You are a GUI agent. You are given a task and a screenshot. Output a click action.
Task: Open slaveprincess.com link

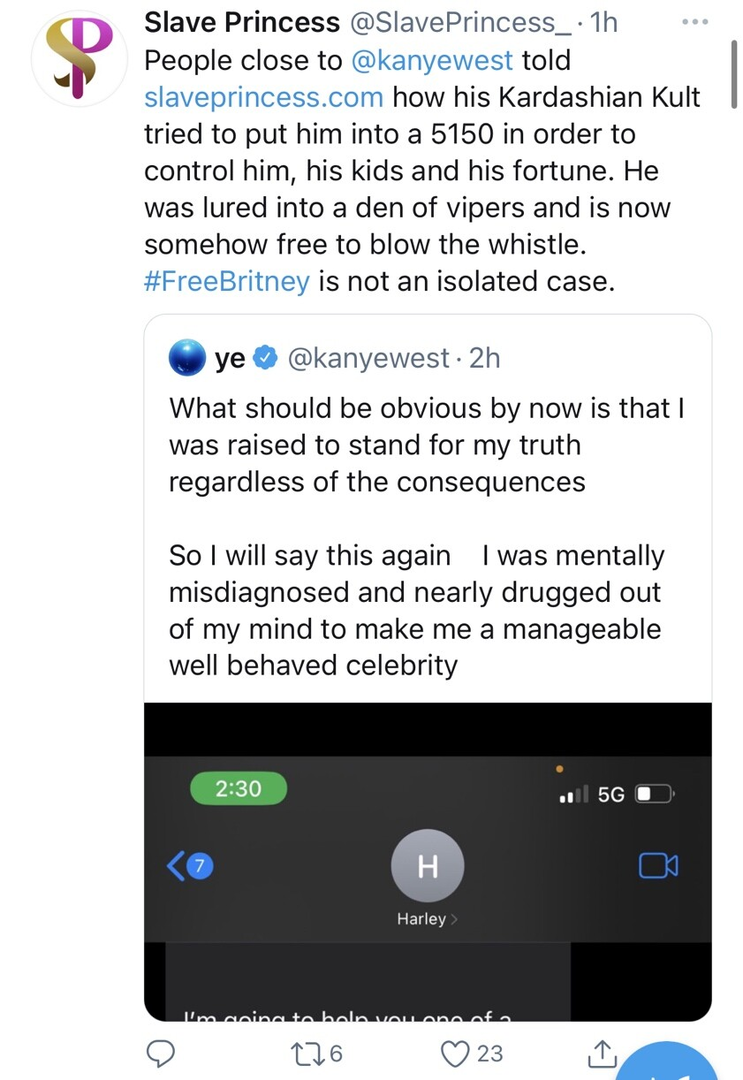[264, 97]
